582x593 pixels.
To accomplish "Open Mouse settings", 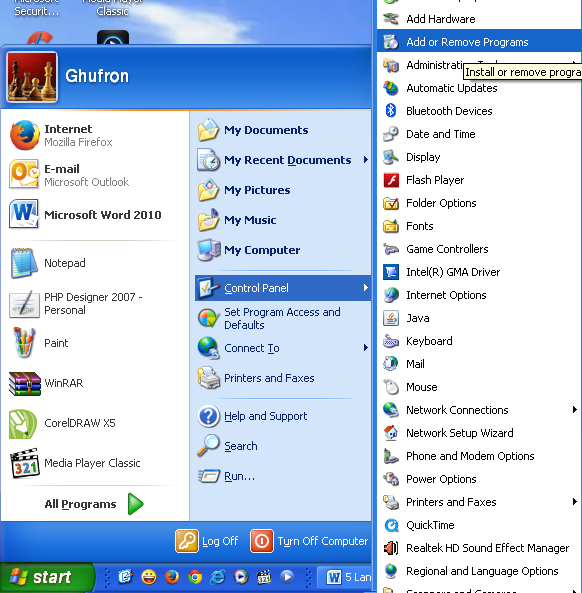I will tap(479, 387).
